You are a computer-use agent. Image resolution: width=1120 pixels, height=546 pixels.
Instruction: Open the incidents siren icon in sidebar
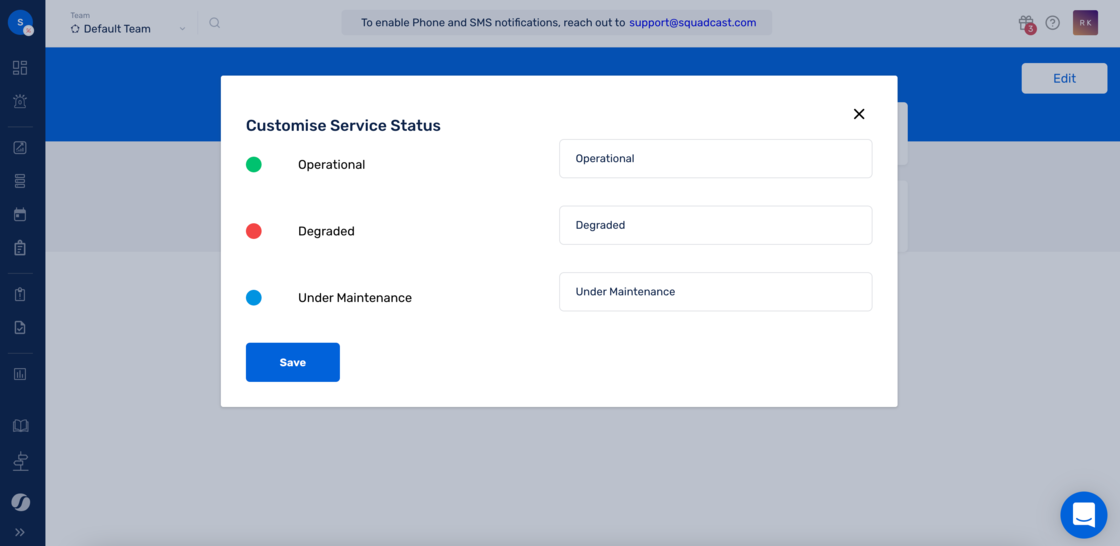20,101
